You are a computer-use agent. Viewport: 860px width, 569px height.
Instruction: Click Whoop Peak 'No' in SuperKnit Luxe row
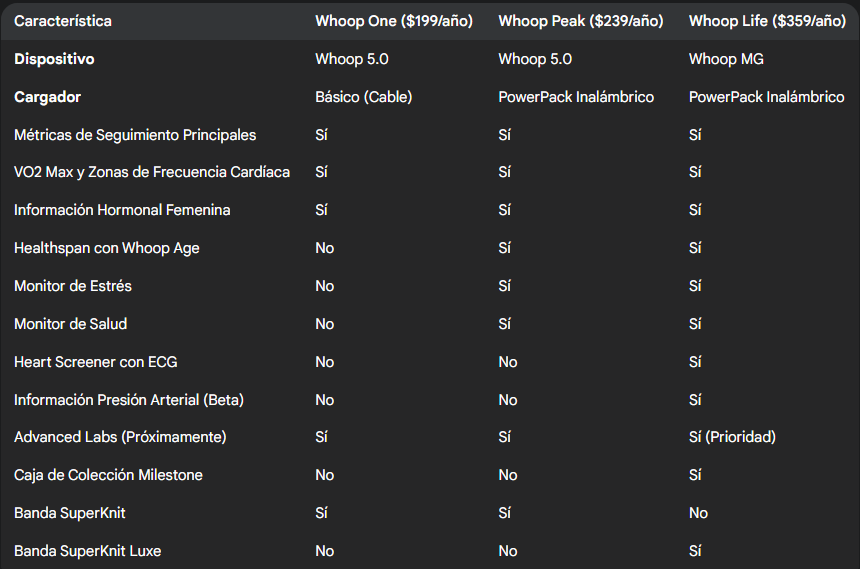508,551
